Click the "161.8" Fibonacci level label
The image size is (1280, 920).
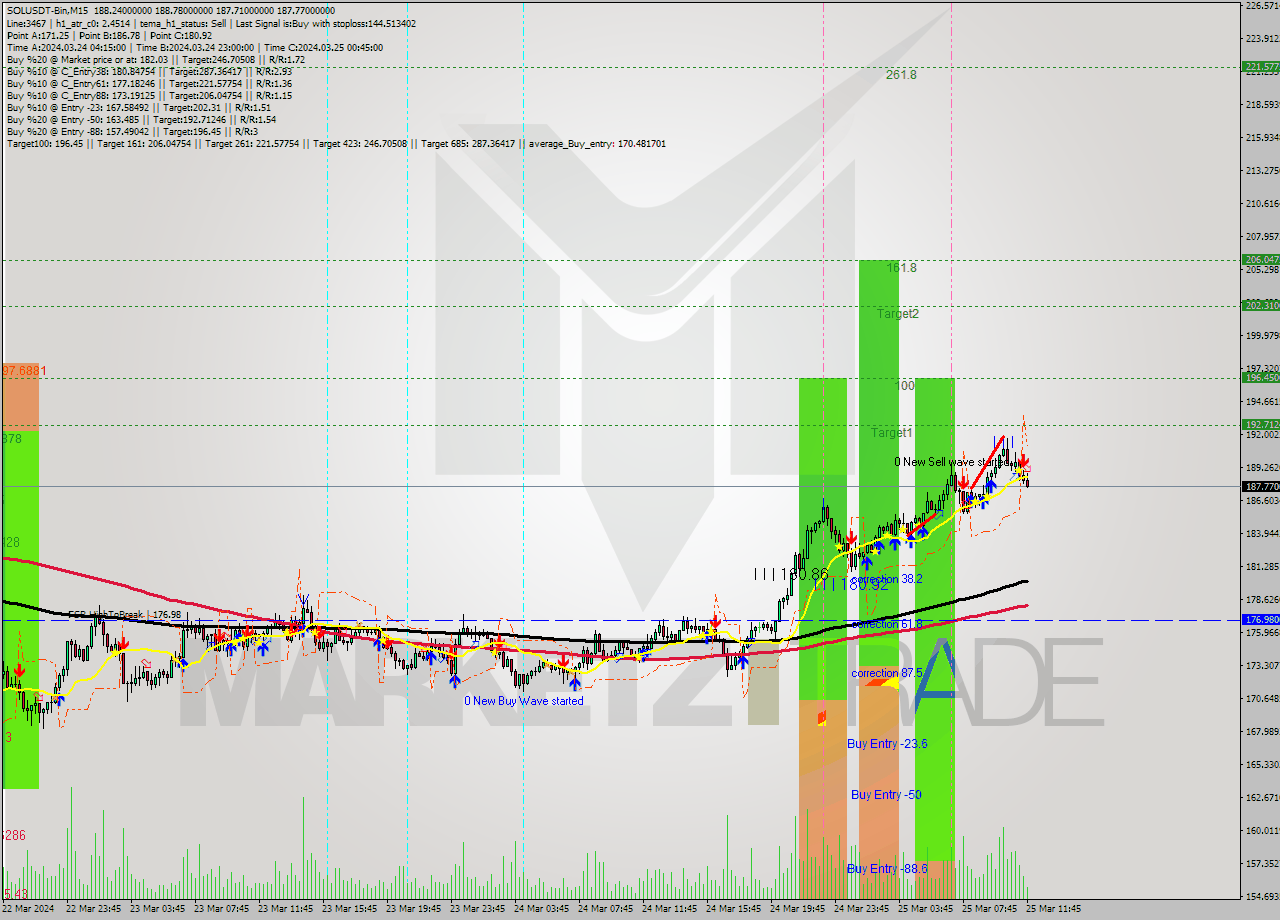pos(901,268)
